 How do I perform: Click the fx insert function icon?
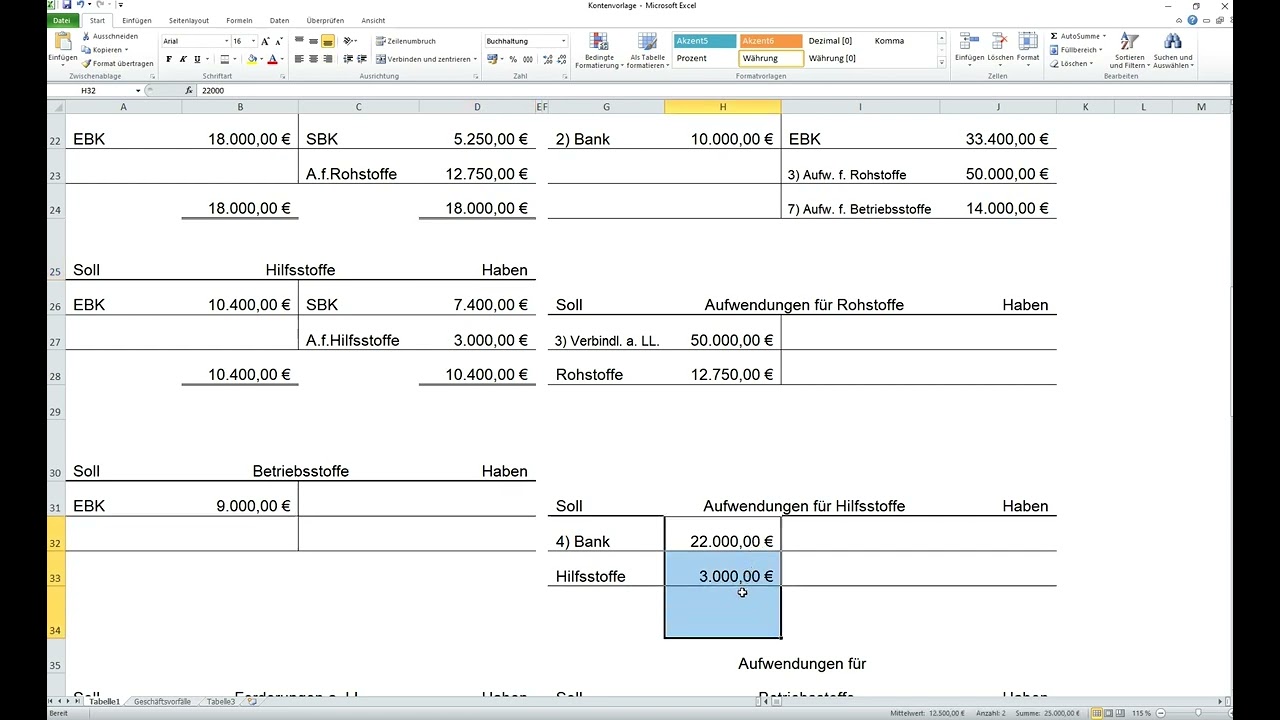click(x=189, y=90)
